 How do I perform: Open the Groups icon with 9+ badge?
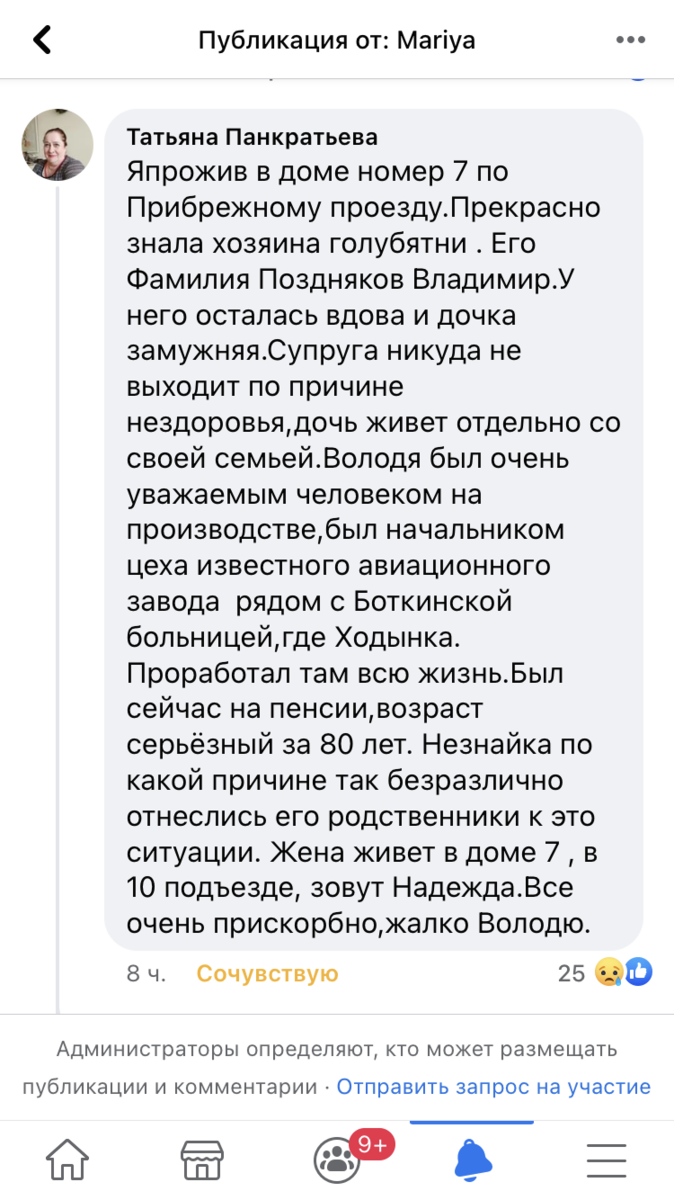337,1160
